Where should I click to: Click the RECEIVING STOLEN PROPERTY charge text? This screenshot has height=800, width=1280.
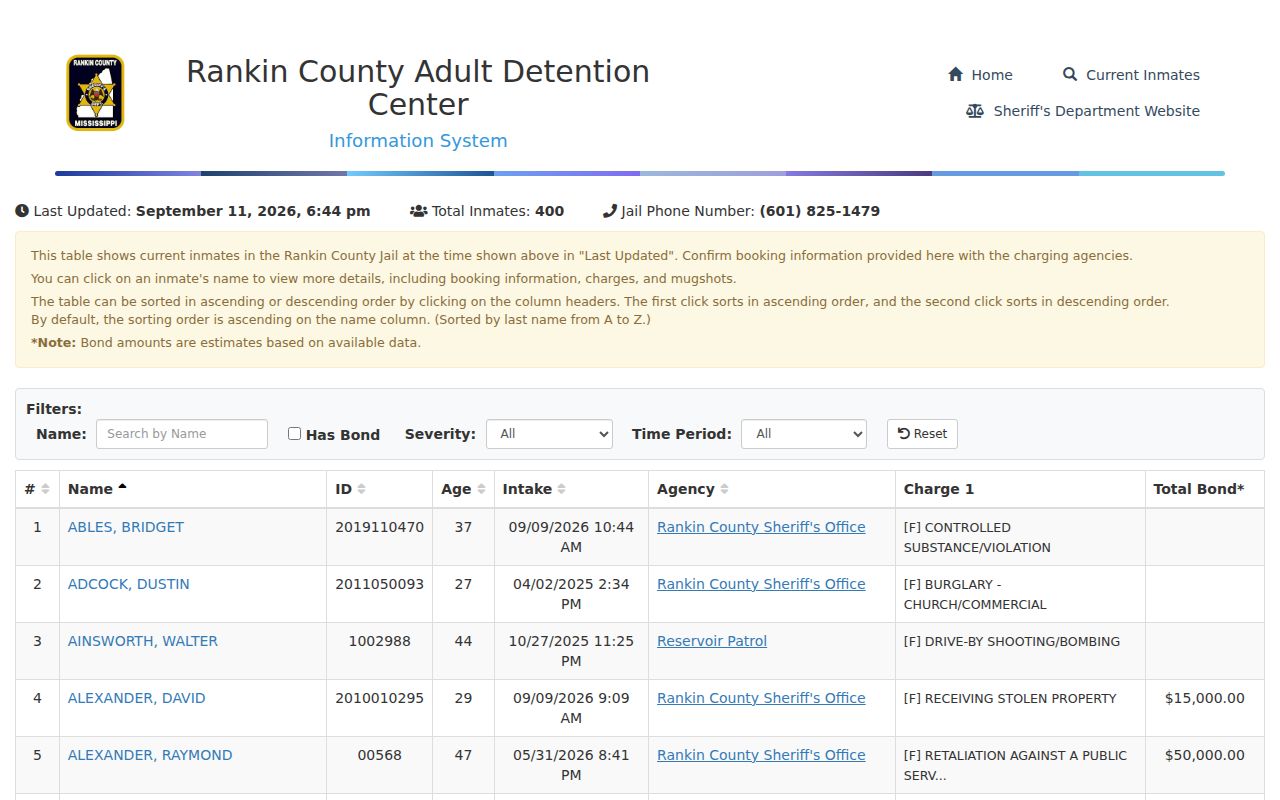1010,698
